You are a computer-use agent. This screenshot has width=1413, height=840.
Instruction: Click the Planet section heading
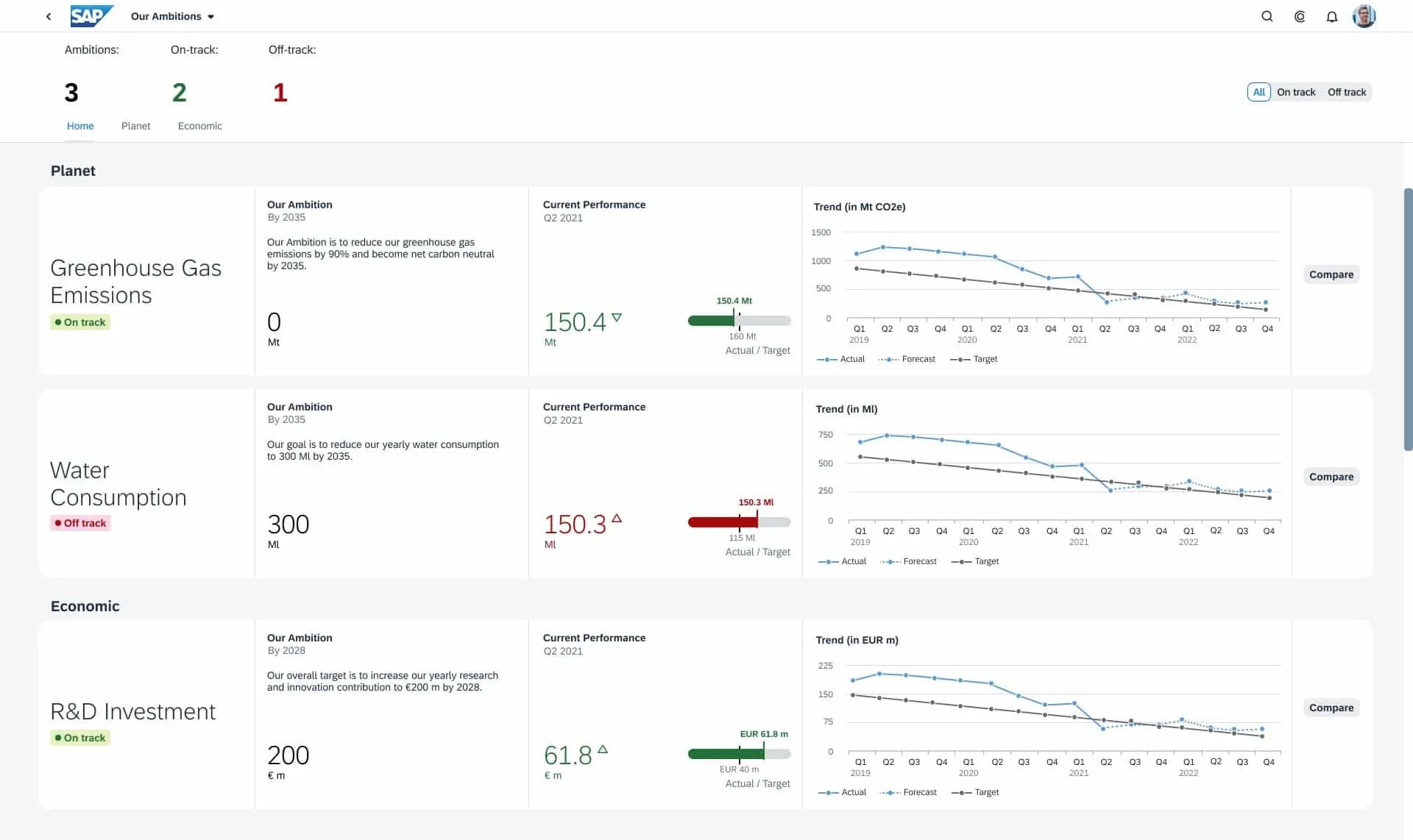pyautogui.click(x=73, y=171)
